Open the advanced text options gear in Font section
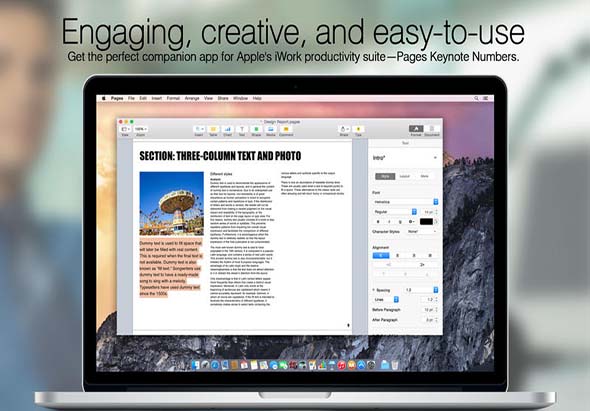Image resolution: width=590 pixels, height=411 pixels. point(411,222)
